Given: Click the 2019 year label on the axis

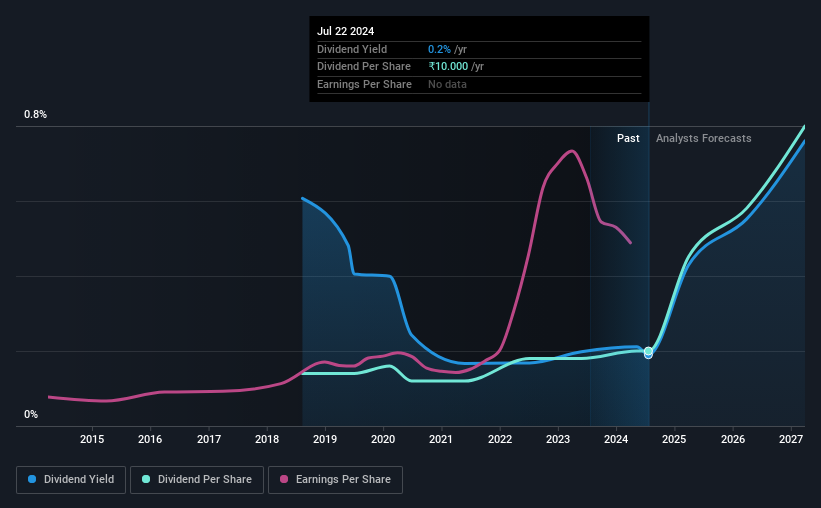Looking at the screenshot, I should click(x=325, y=439).
